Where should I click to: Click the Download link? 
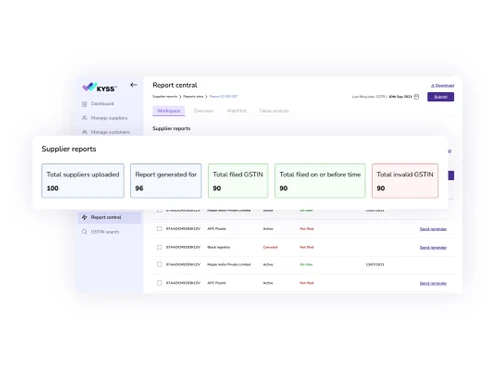(442, 86)
